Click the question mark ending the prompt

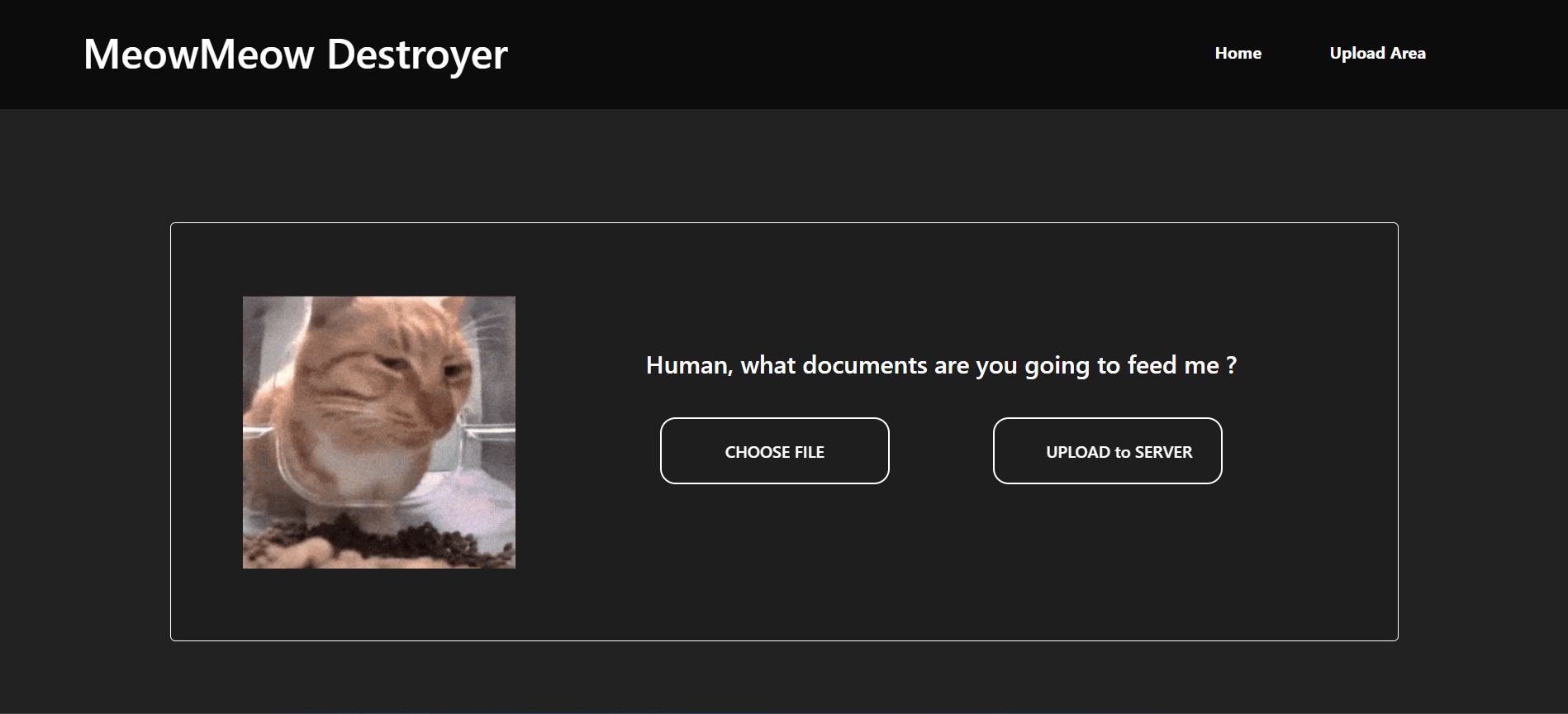click(1231, 365)
